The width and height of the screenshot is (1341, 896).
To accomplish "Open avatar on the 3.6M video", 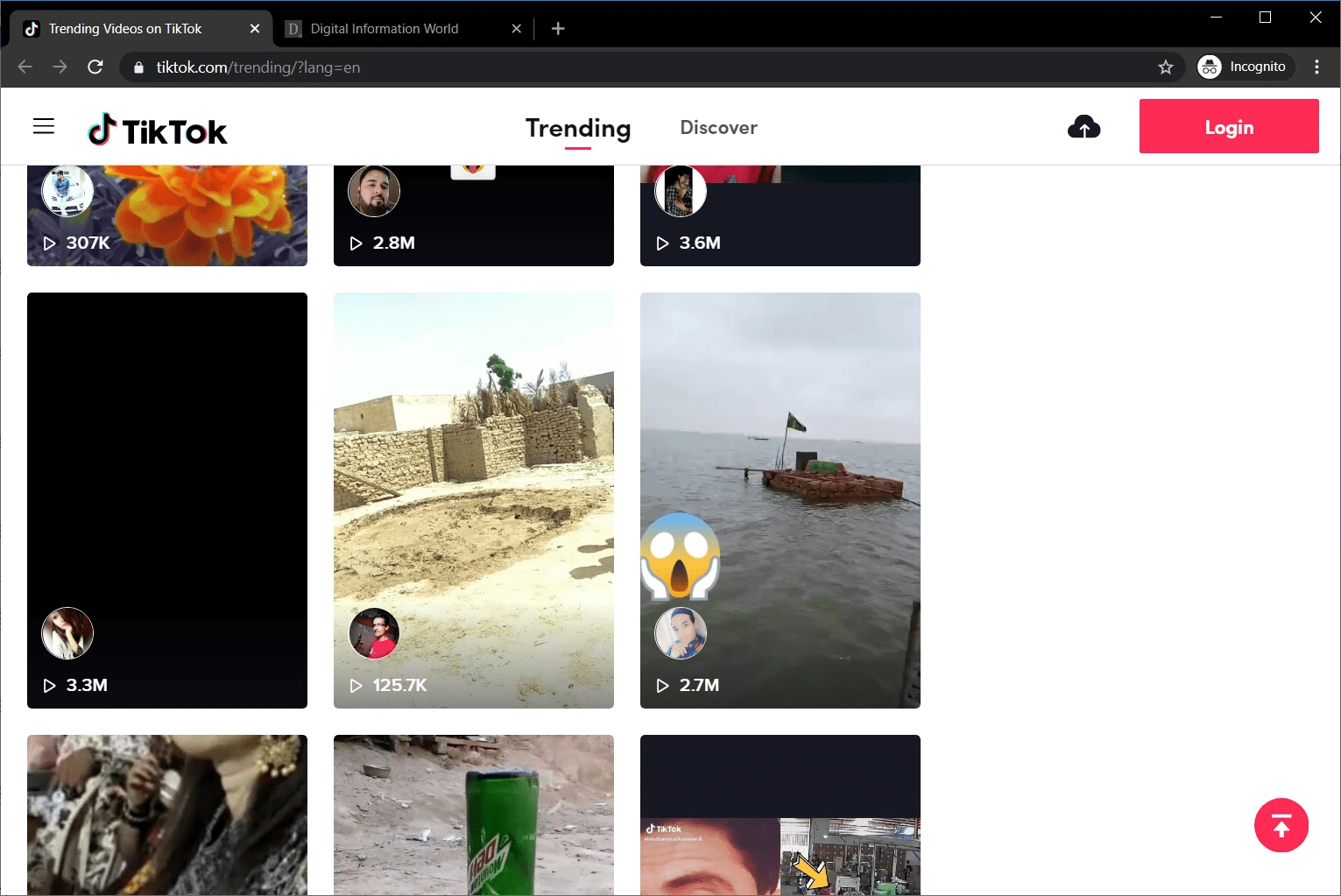I will click(681, 191).
